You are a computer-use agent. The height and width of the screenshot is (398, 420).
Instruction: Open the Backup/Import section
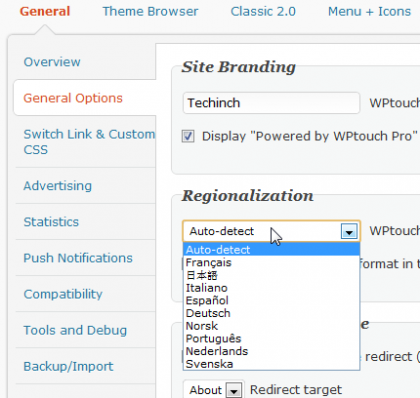click(68, 366)
